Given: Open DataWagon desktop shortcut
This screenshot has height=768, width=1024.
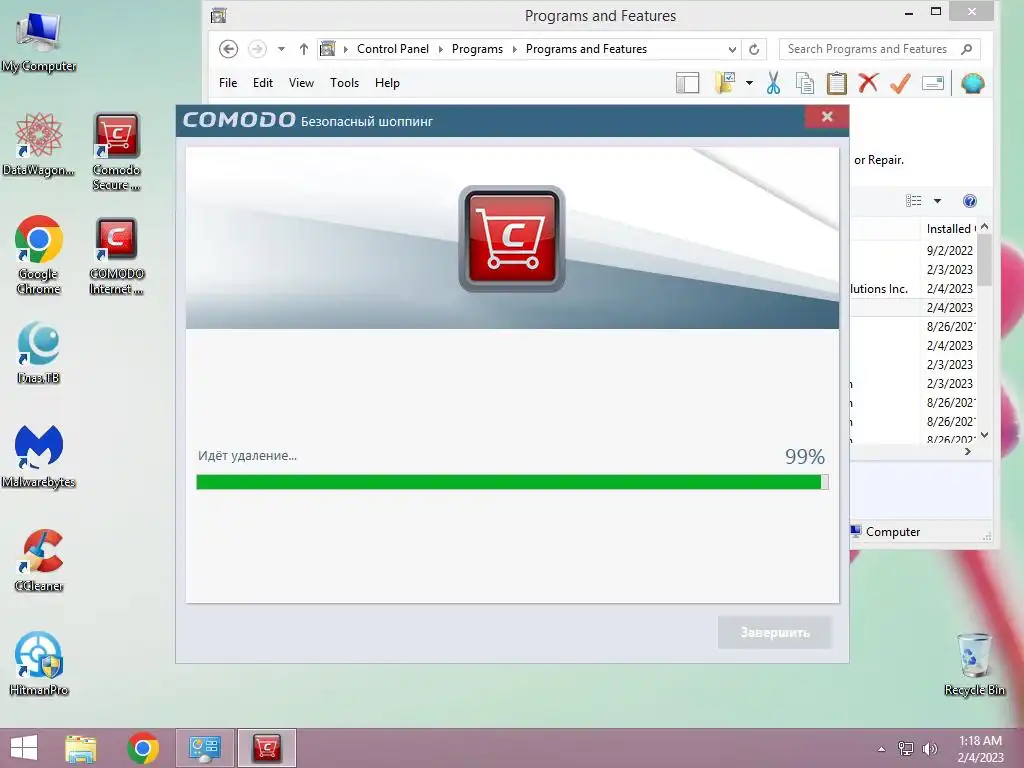Looking at the screenshot, I should tap(39, 144).
